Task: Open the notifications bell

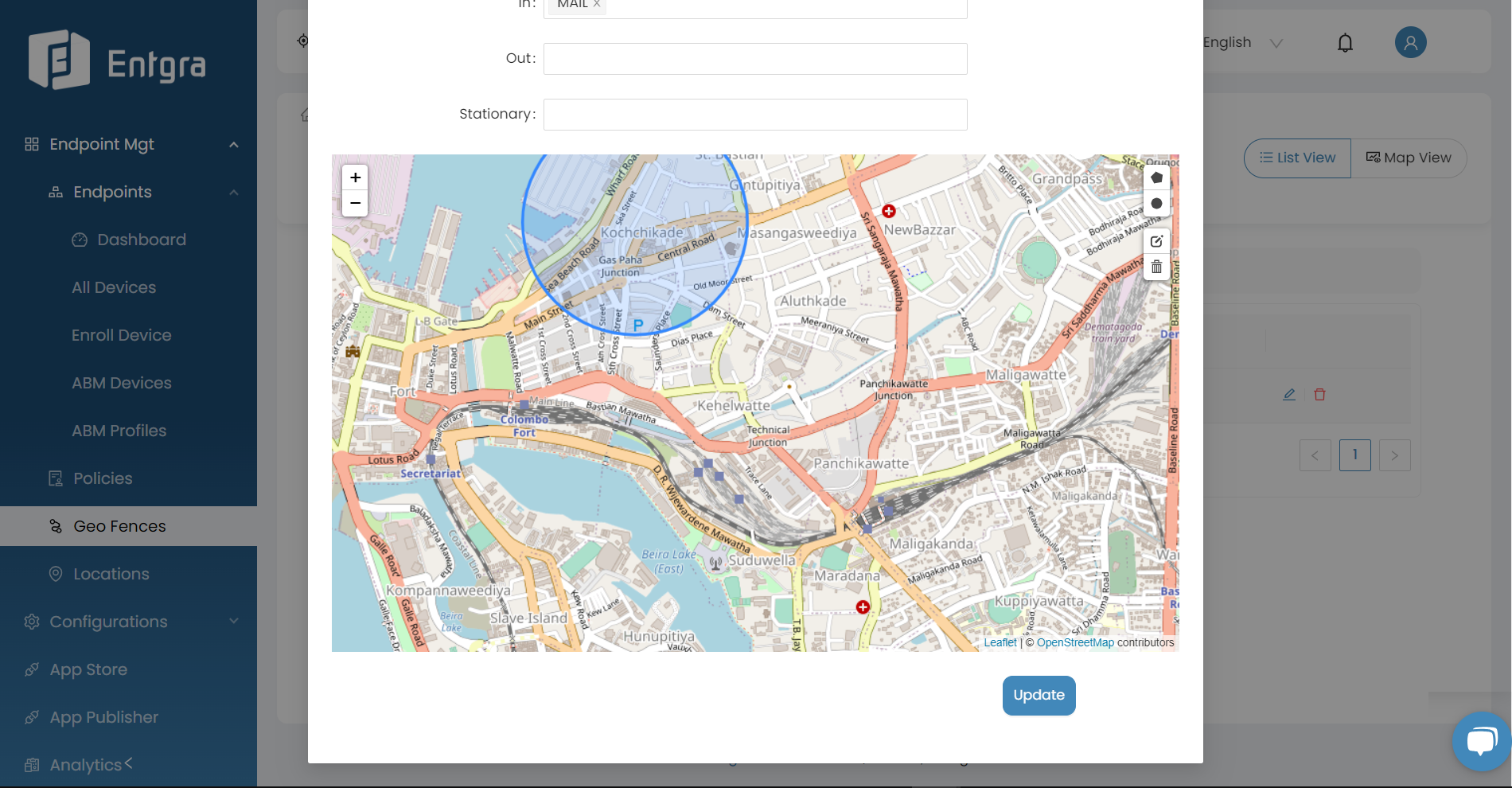Action: click(x=1345, y=42)
